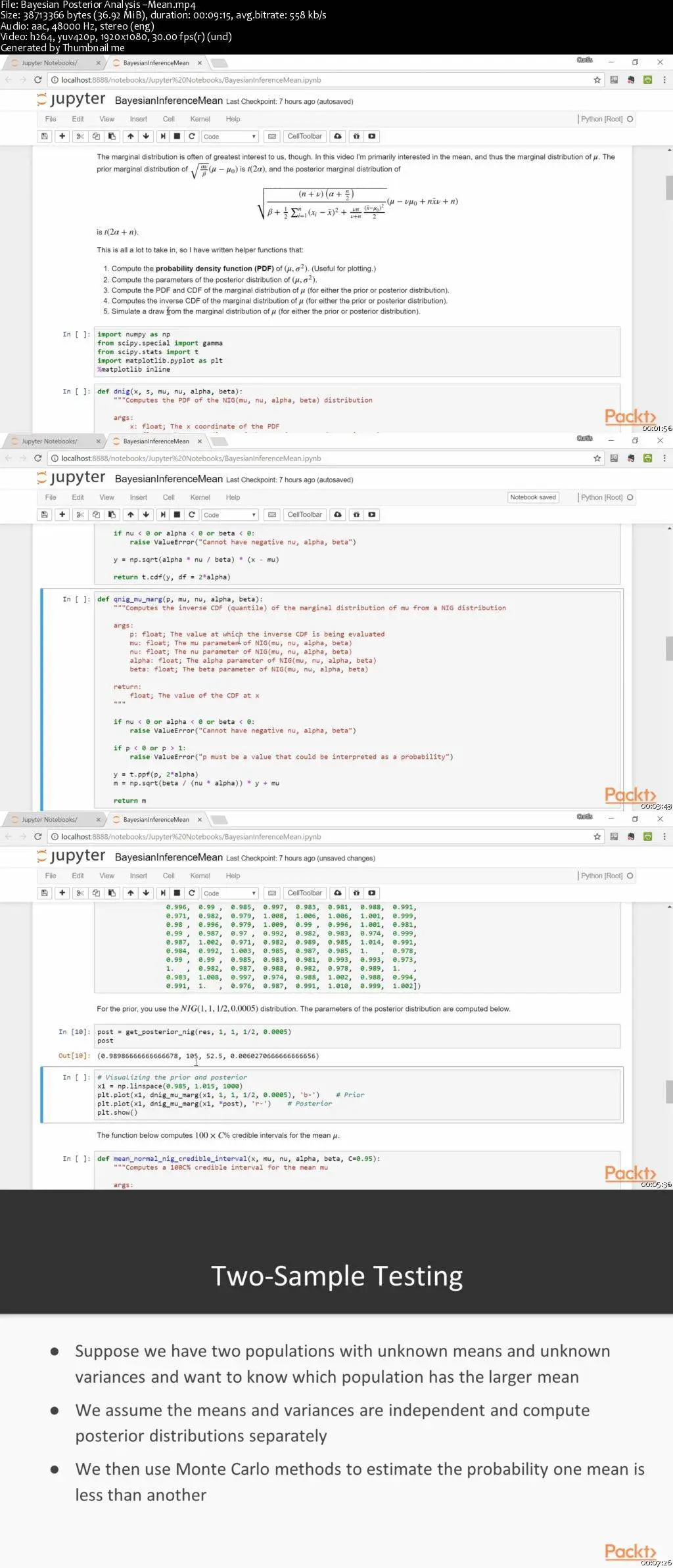The height and width of the screenshot is (1568, 673).
Task: Select BayesianInferenceMean tab in the Notebook saved frame
Action: (x=156, y=441)
